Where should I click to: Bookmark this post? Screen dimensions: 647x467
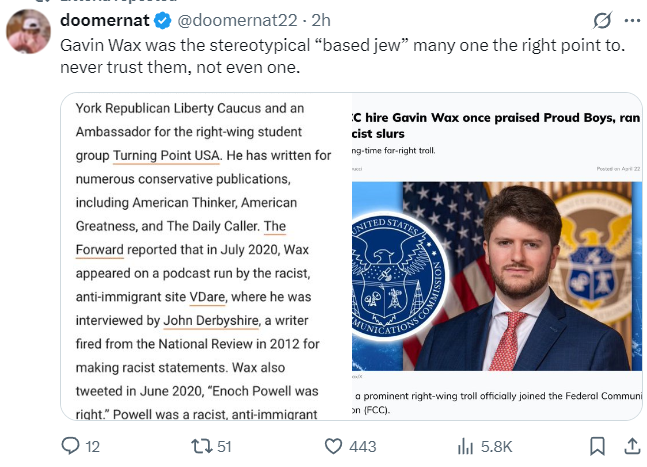pos(596,446)
